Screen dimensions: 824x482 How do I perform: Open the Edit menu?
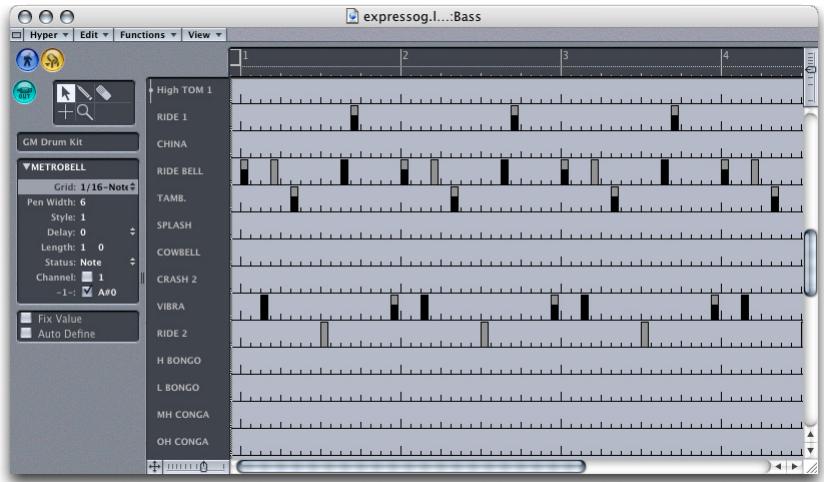tap(94, 35)
